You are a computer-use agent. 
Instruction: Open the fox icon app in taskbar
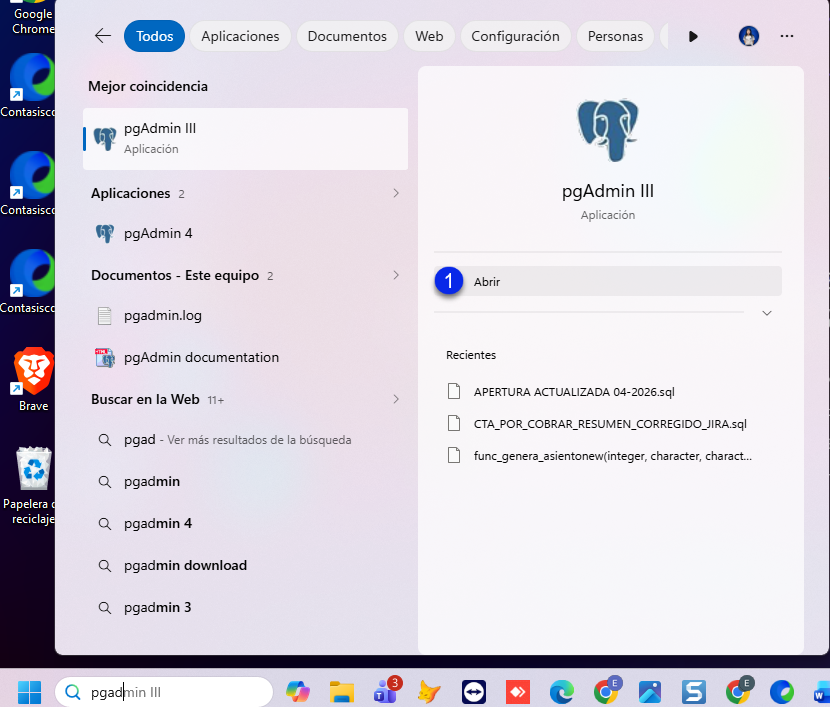tap(429, 692)
